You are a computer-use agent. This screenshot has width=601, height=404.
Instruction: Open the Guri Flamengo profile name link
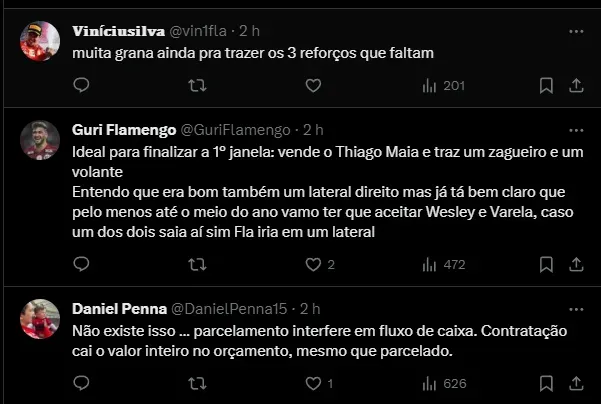[123, 130]
